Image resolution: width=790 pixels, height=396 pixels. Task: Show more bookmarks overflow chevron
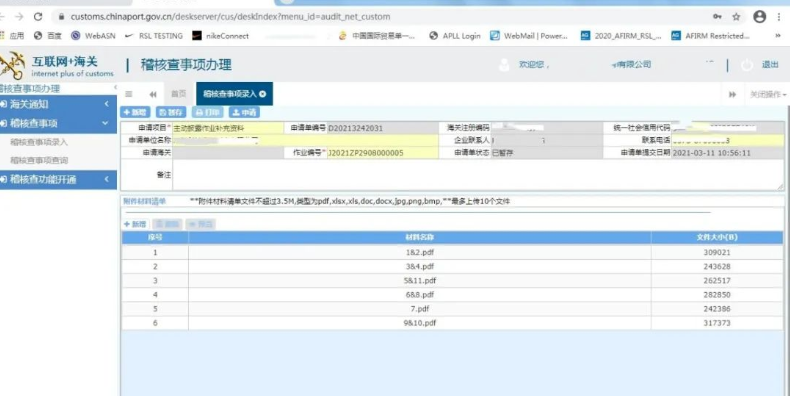778,36
